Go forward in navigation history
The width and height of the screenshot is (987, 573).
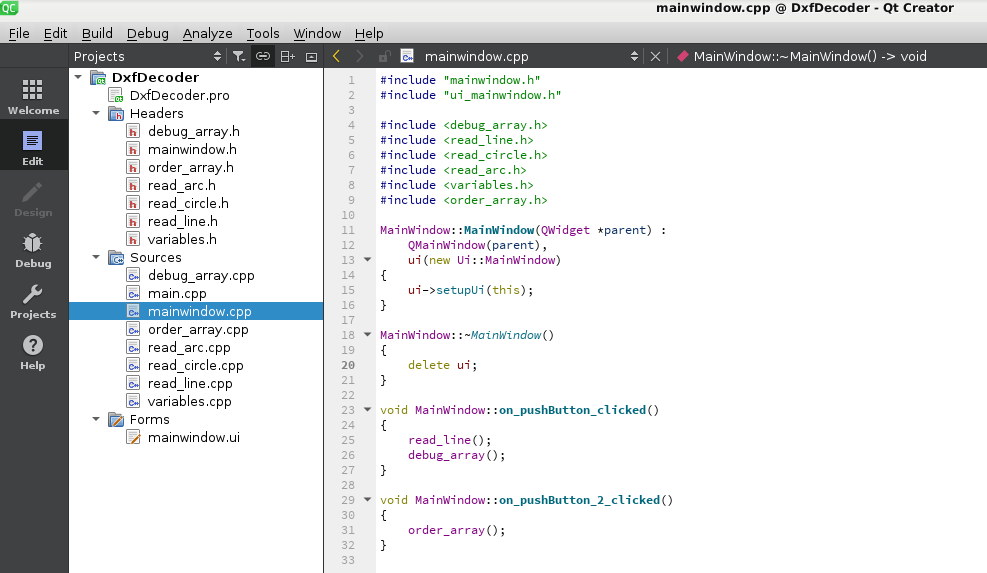point(359,57)
